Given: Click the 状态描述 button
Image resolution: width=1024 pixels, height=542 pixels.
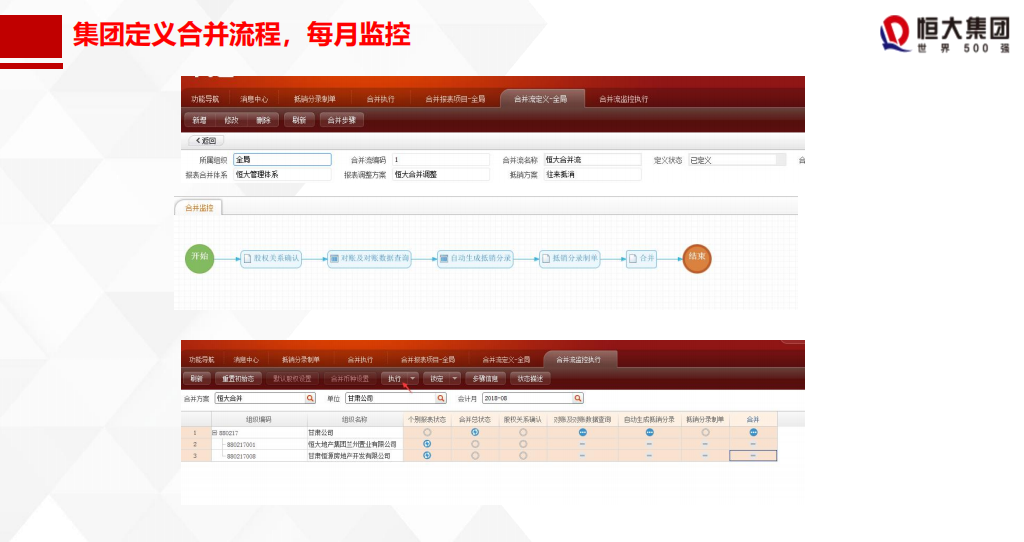Looking at the screenshot, I should [x=530, y=379].
